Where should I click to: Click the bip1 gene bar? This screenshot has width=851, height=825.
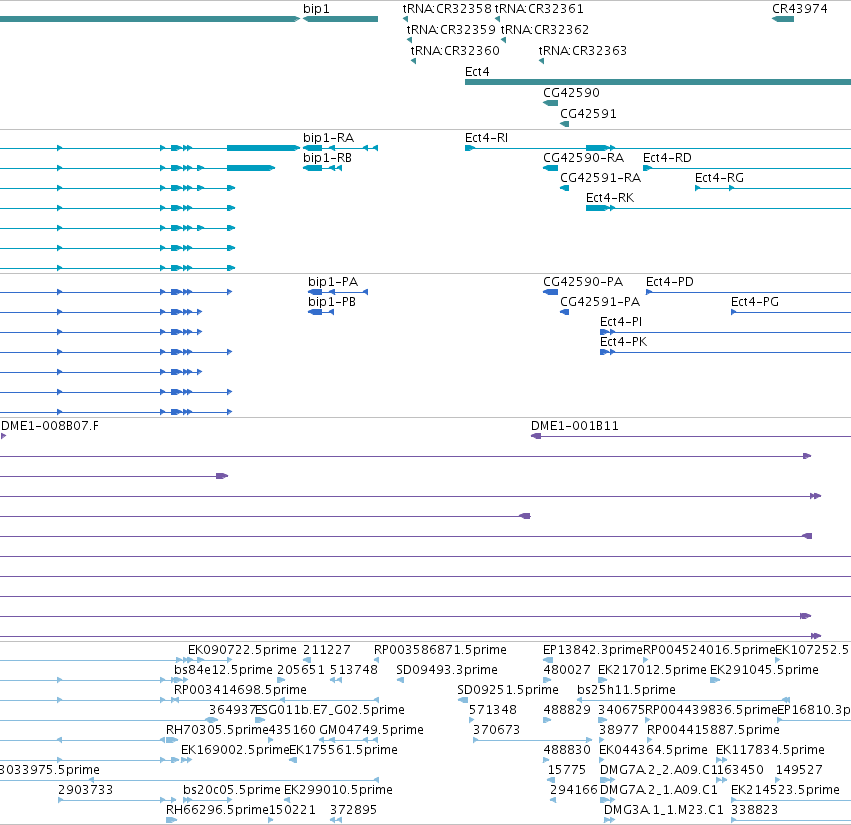(x=340, y=19)
